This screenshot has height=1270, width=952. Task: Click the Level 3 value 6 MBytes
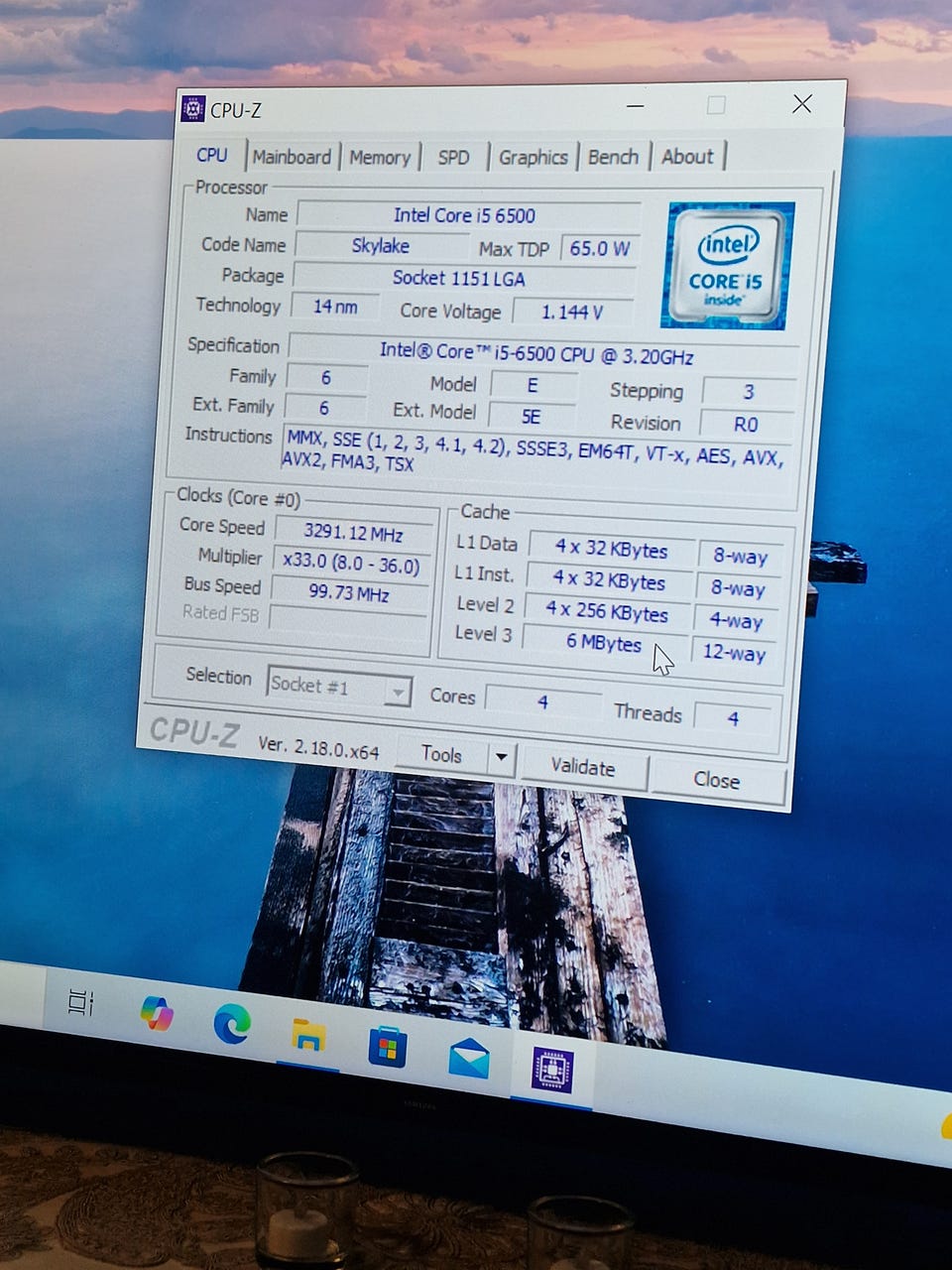(603, 643)
